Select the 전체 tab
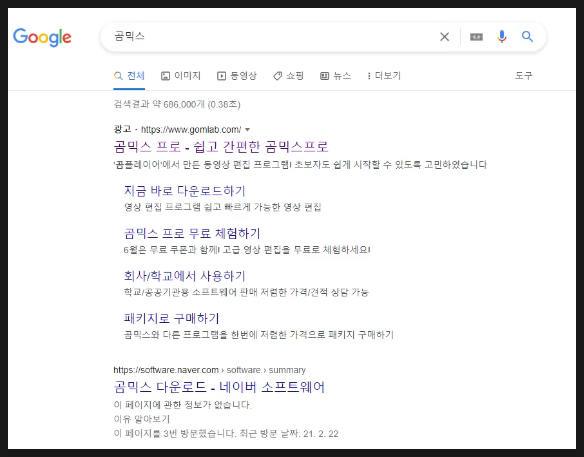Image resolution: width=584 pixels, height=457 pixels. click(129, 76)
